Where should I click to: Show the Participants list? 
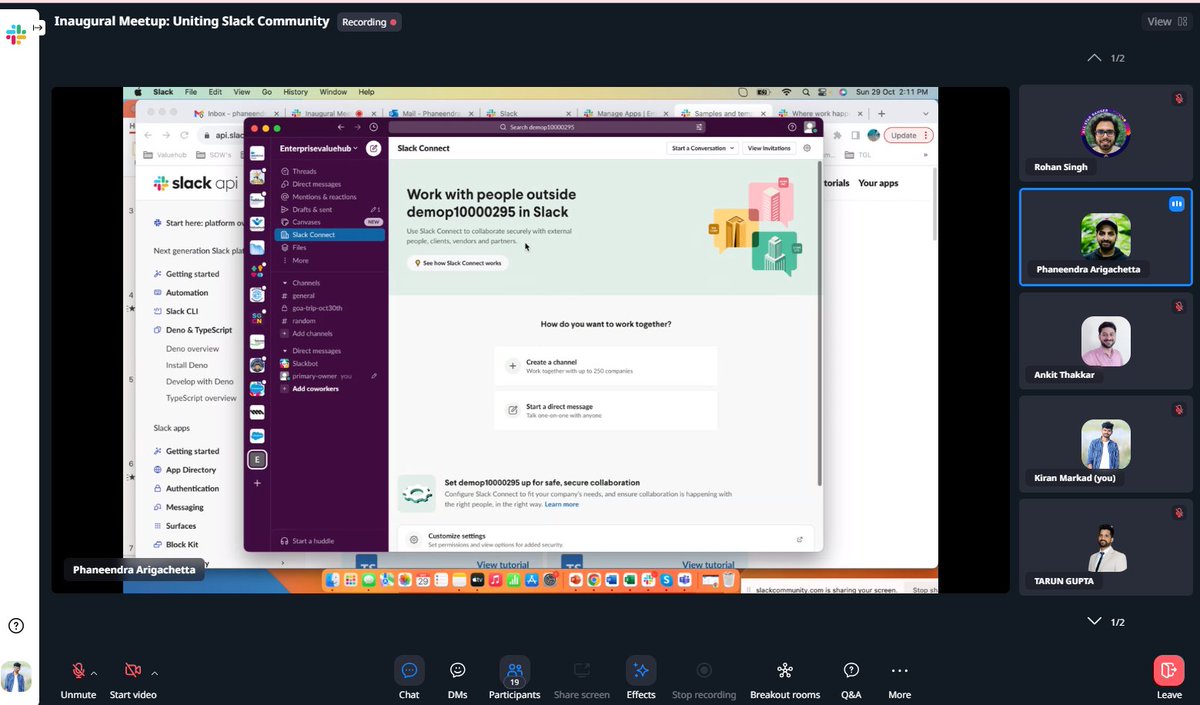point(514,678)
